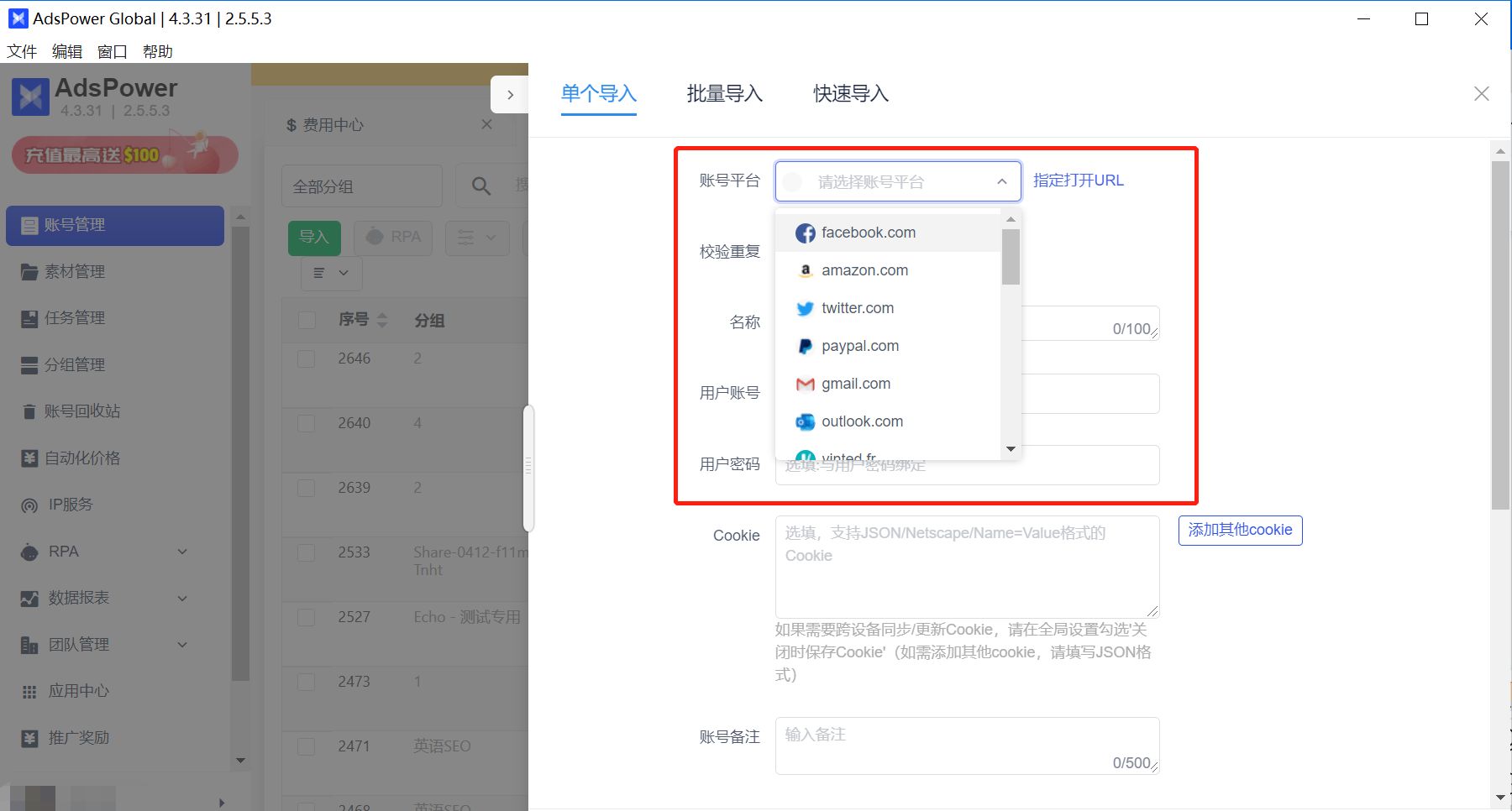Image resolution: width=1512 pixels, height=811 pixels.
Task: Focus the 账号备注 notes field
Action: tap(968, 746)
